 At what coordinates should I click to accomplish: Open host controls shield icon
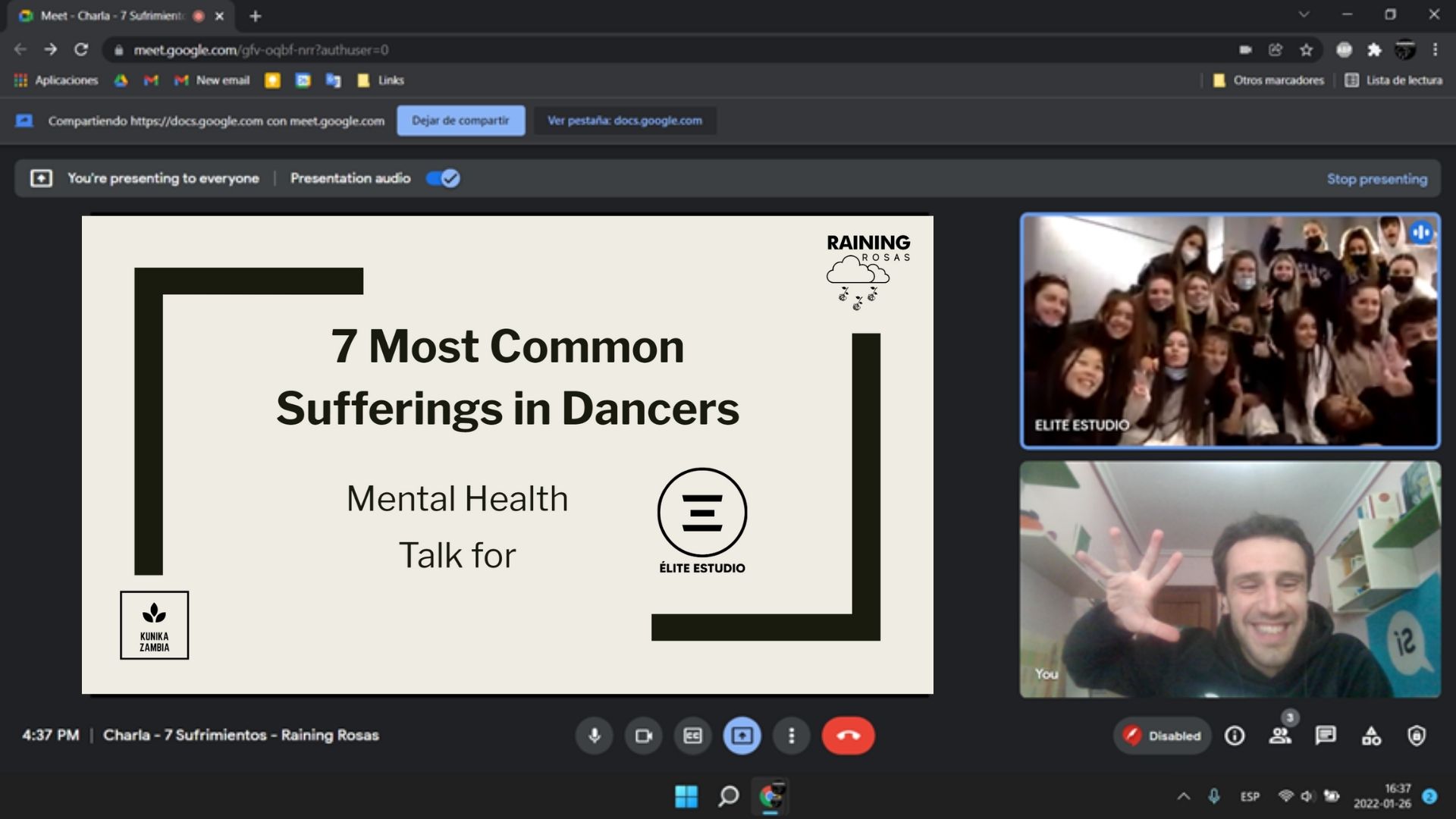point(1417,736)
